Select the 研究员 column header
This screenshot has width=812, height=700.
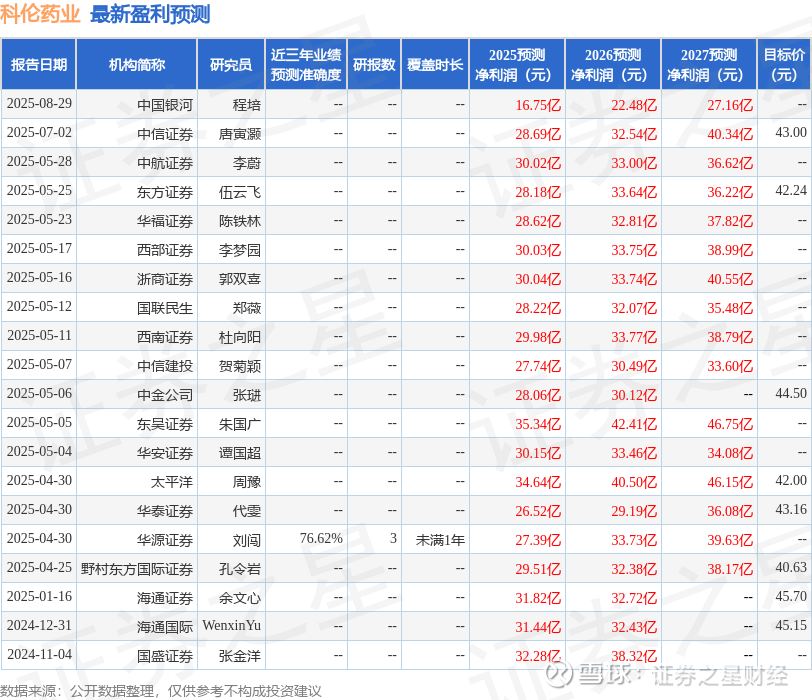(x=231, y=65)
